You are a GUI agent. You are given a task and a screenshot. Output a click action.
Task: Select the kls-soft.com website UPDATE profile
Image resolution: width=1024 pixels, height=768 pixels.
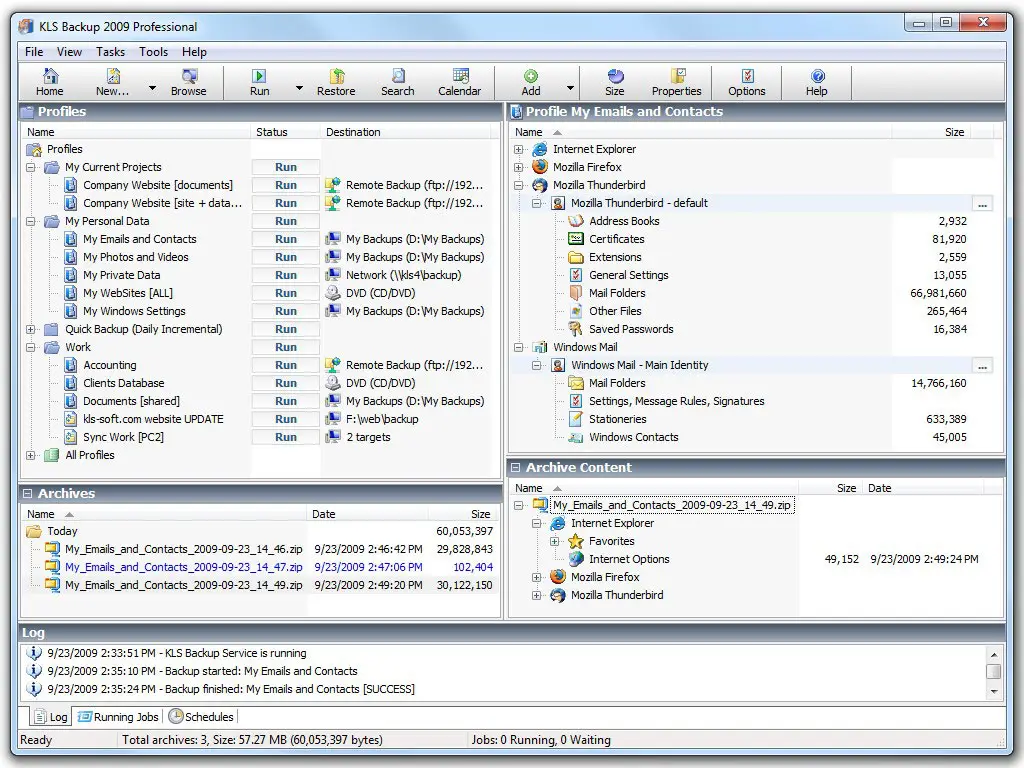153,419
